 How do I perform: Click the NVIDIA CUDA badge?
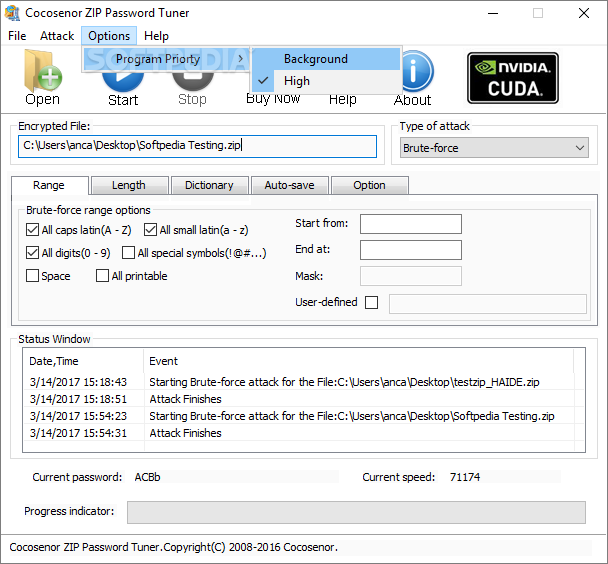513,78
